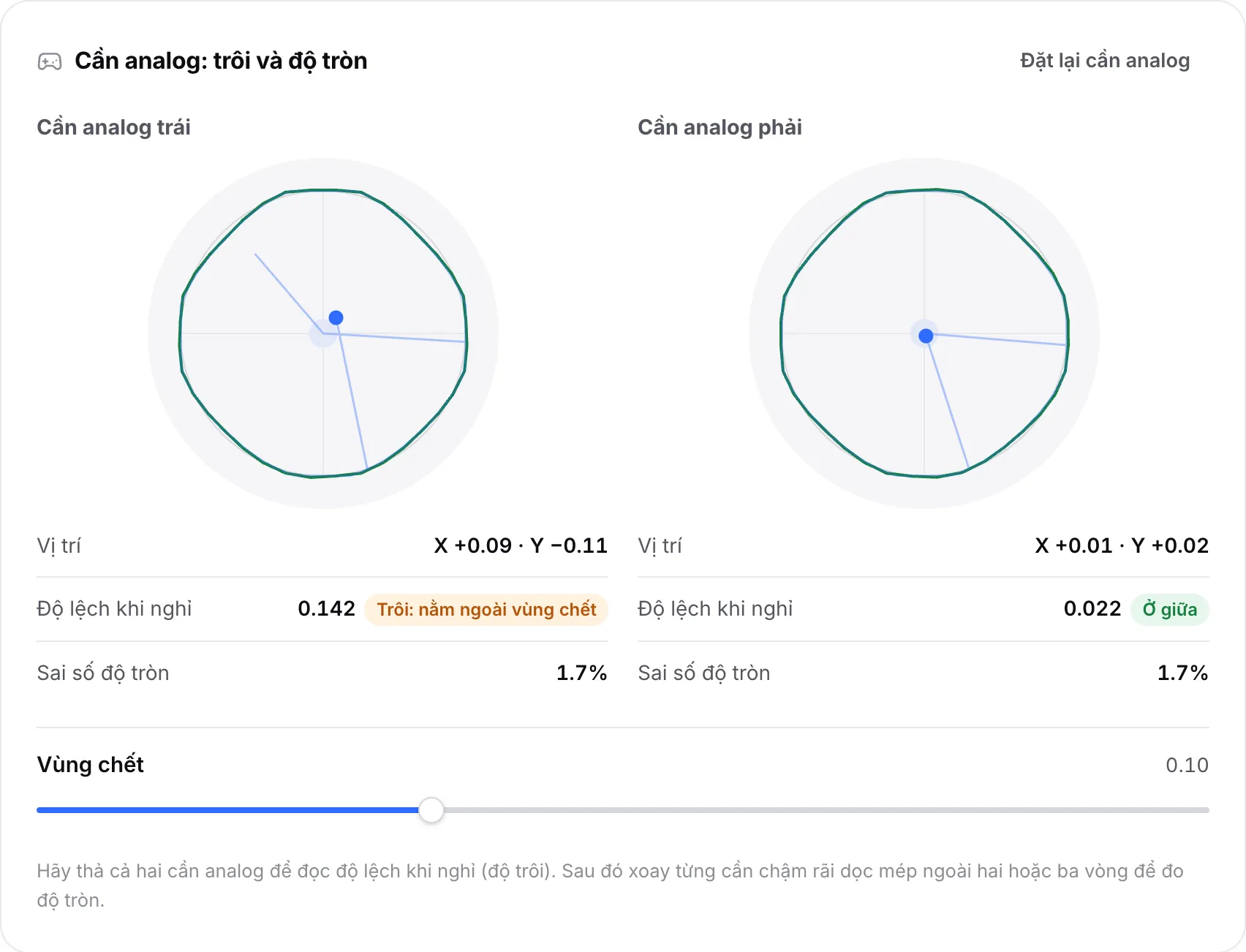Click the position value "X +0.09 · Y −0.11"

pos(521,545)
